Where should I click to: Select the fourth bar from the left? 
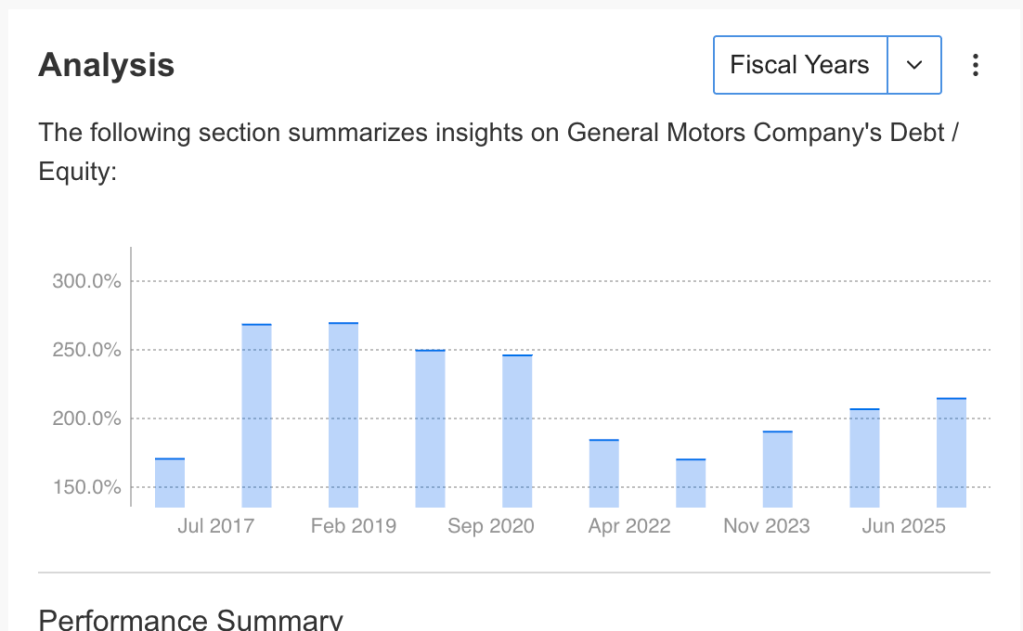pos(430,428)
